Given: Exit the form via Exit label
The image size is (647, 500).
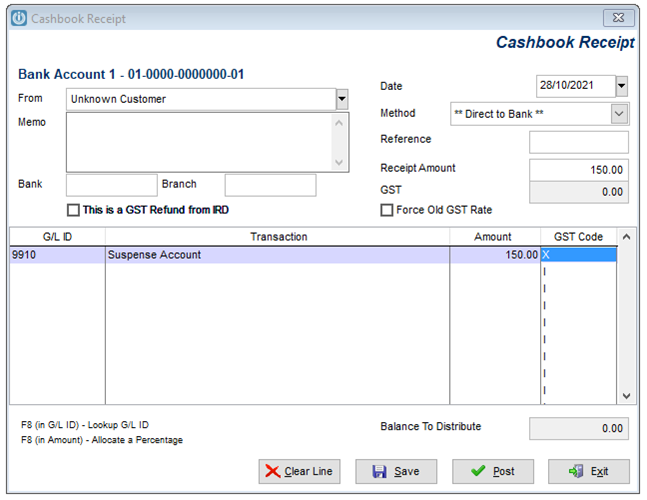Looking at the screenshot, I should [599, 471].
